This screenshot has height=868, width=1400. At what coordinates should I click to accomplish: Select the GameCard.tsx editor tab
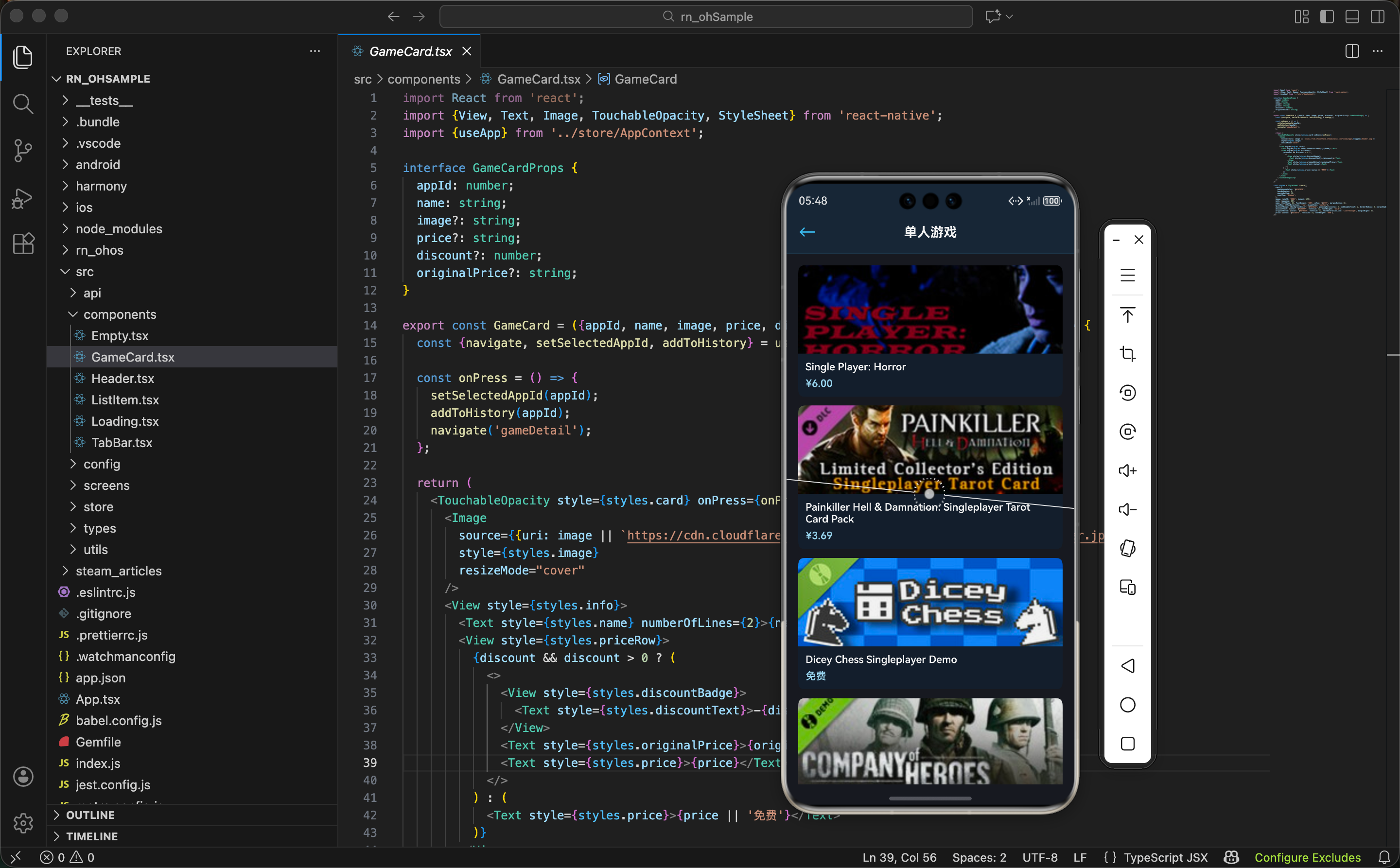410,51
